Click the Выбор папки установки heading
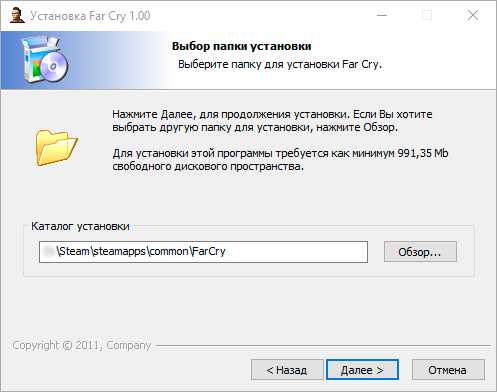Image resolution: width=497 pixels, height=392 pixels. [242, 46]
